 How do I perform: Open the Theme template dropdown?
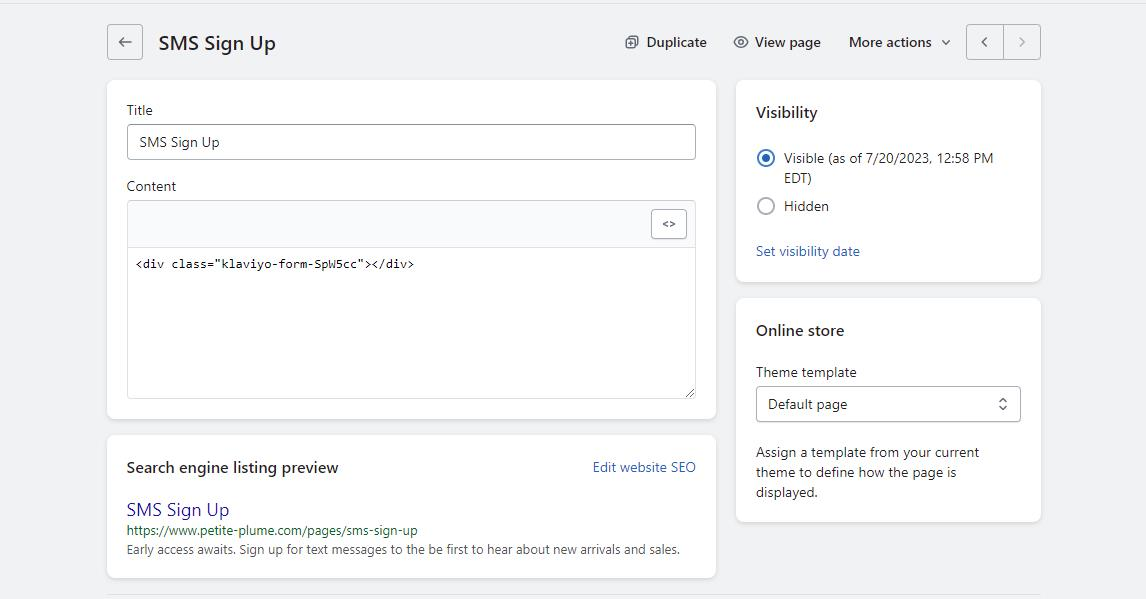888,404
